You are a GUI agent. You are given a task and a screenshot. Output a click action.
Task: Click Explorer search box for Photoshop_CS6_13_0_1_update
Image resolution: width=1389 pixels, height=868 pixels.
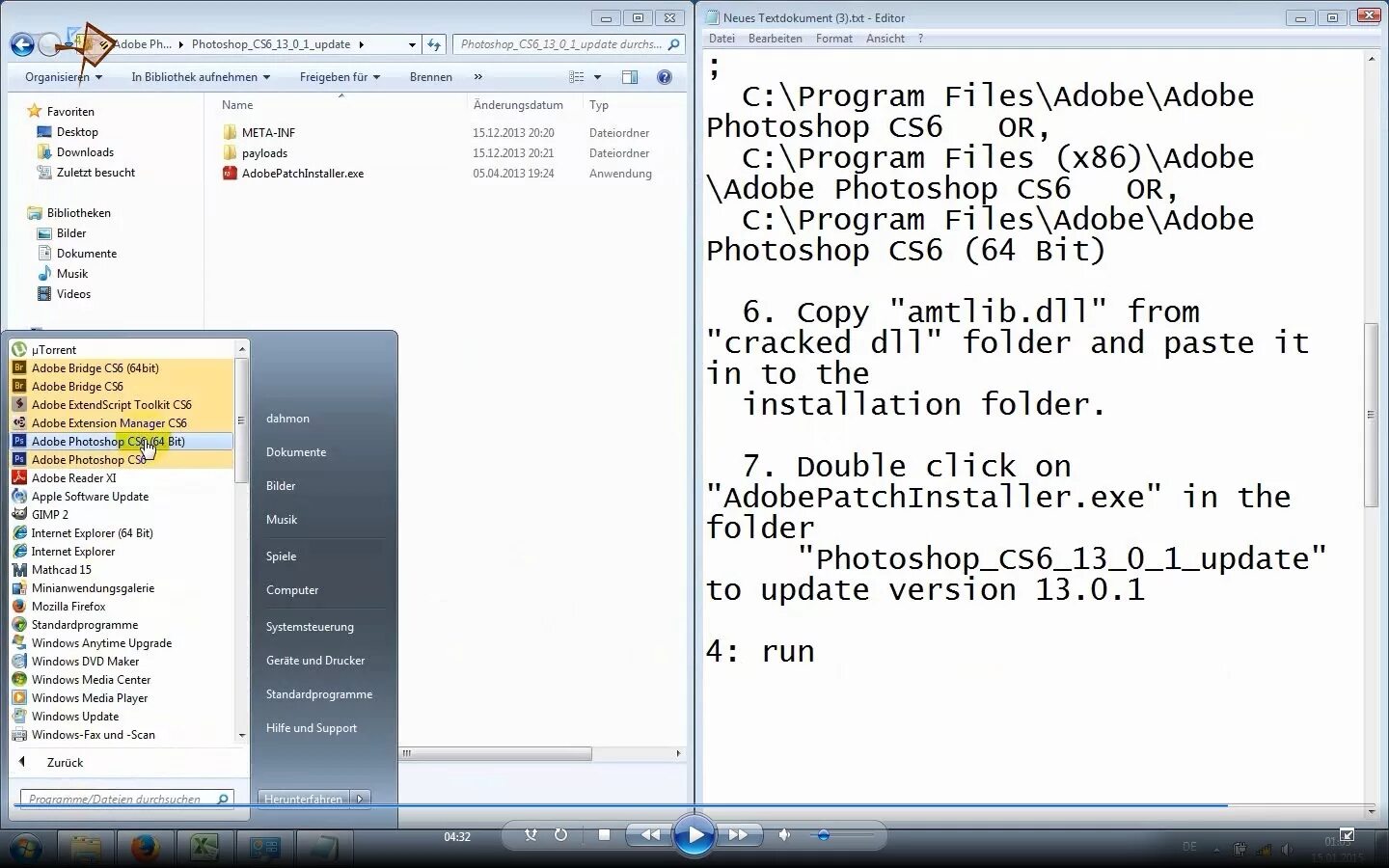click(569, 44)
